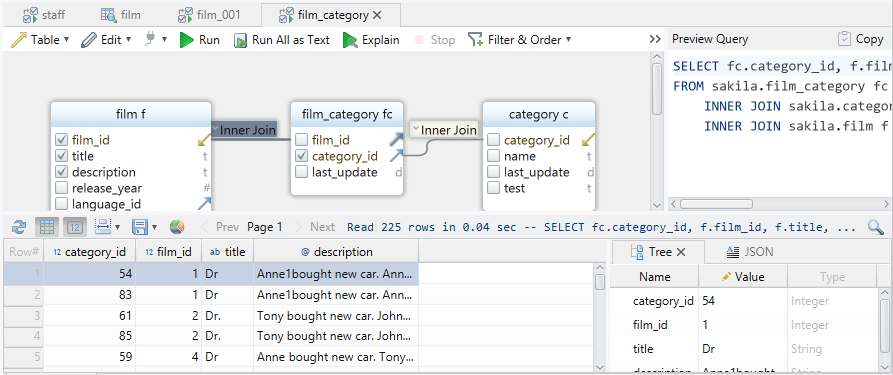893x375 pixels.
Task: Click Run All as Text
Action: pos(282,40)
